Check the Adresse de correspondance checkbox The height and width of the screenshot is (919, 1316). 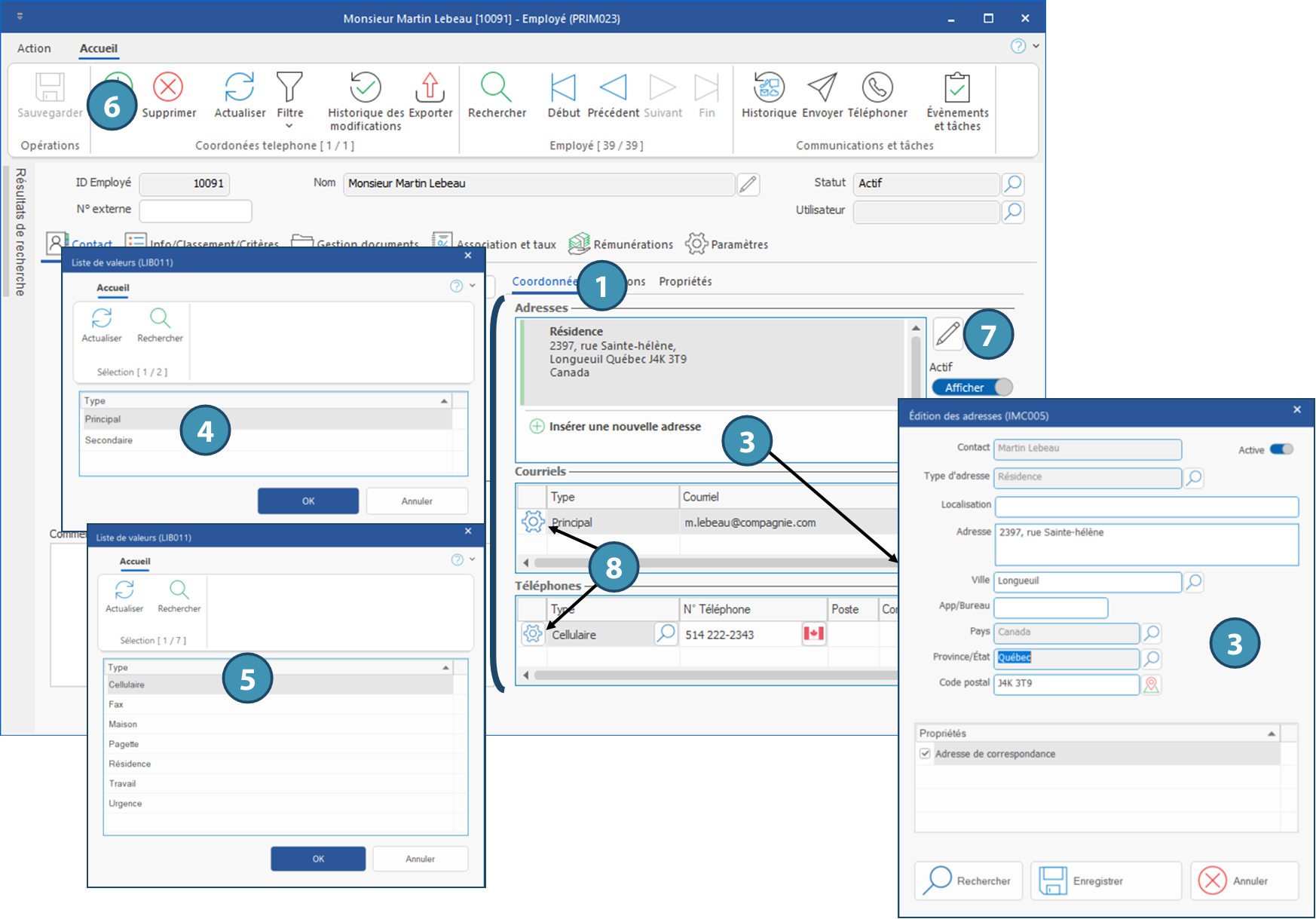tap(925, 753)
